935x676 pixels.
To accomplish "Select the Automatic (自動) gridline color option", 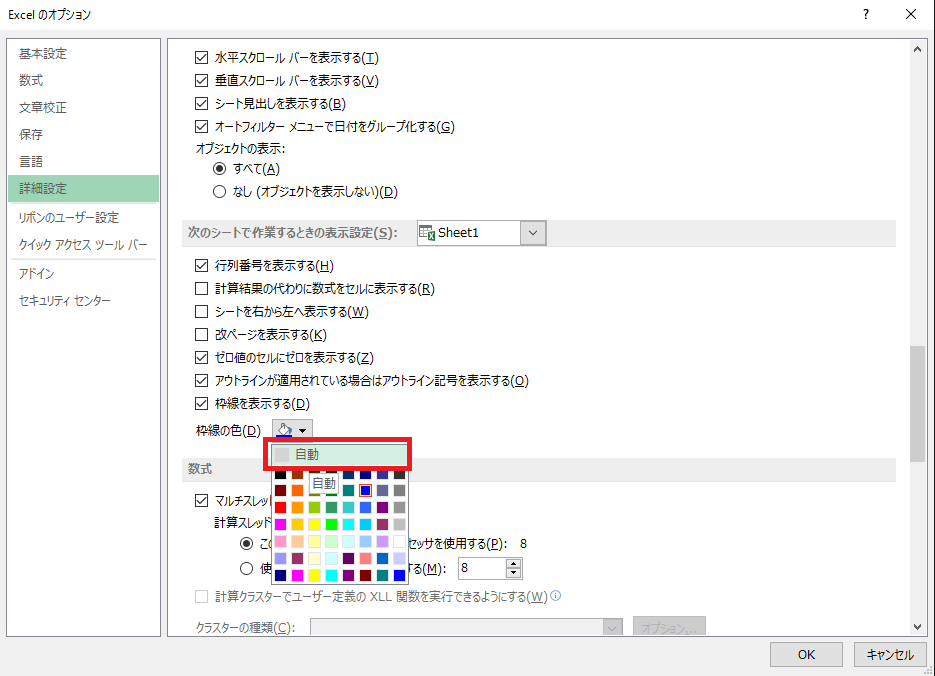I will (340, 455).
